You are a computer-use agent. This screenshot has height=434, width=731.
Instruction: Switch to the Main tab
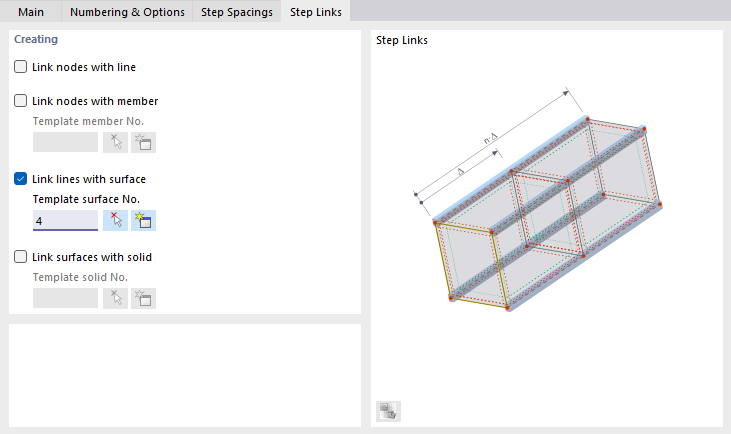(32, 12)
